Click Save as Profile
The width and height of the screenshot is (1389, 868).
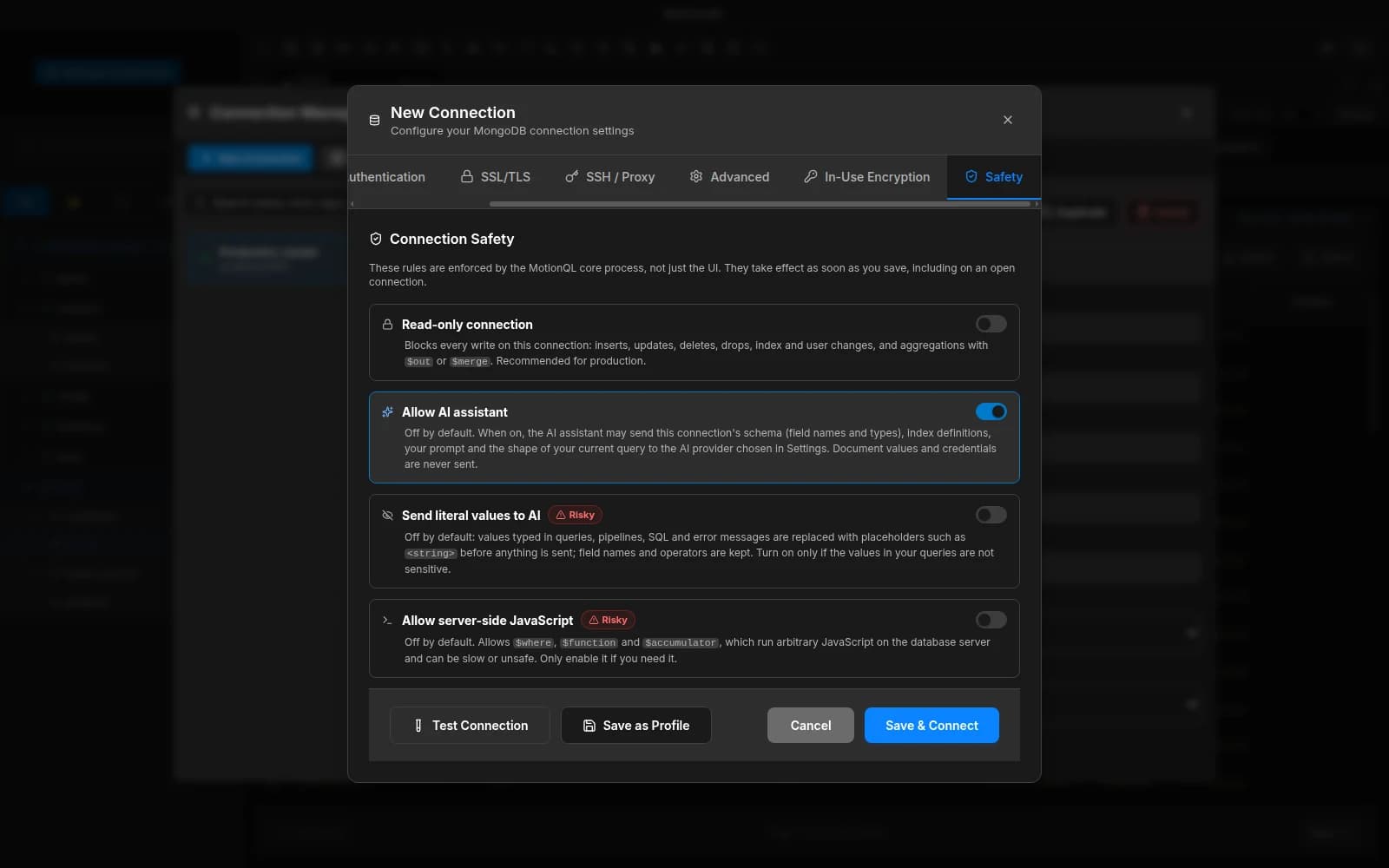[x=635, y=726]
